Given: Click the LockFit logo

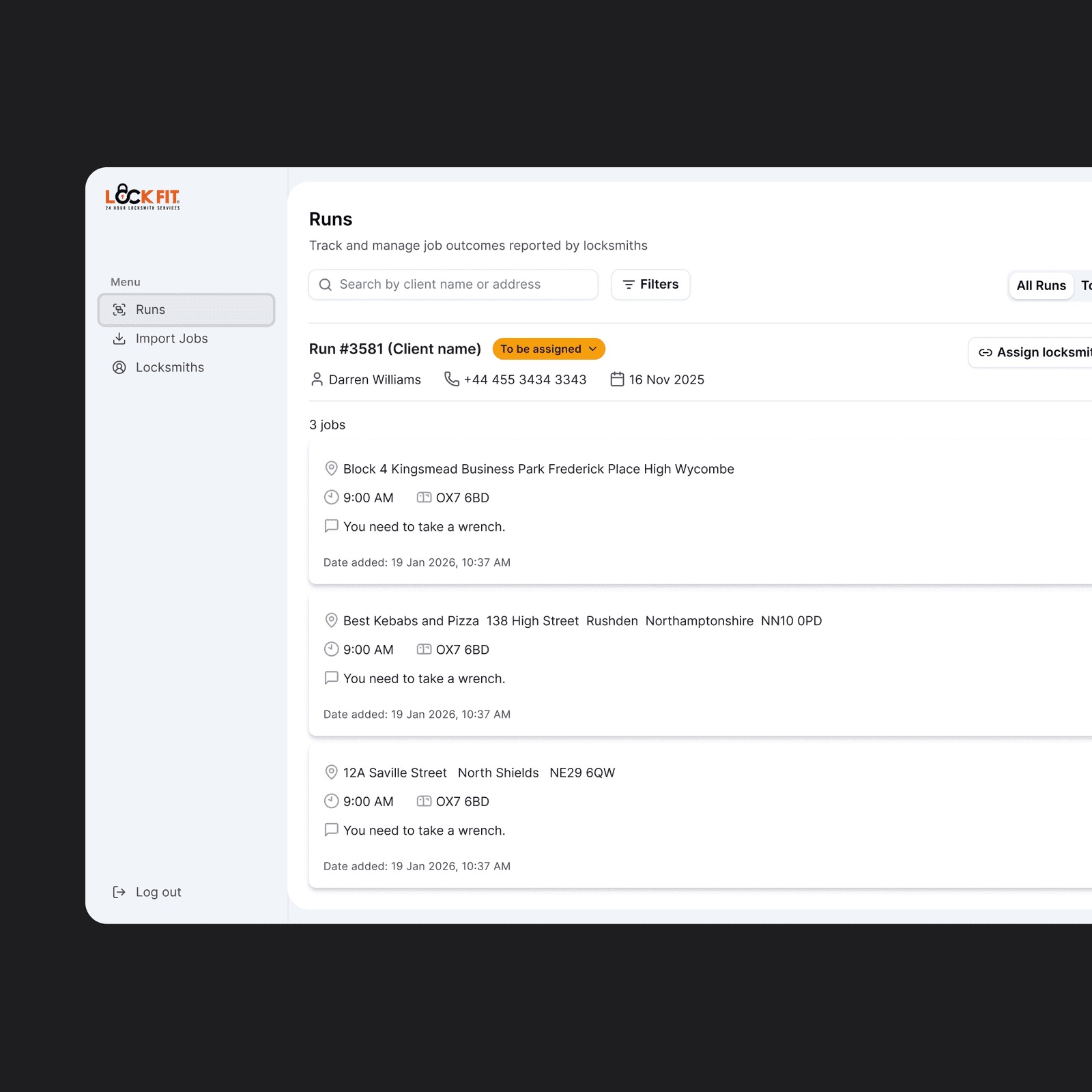Looking at the screenshot, I should coord(143,197).
